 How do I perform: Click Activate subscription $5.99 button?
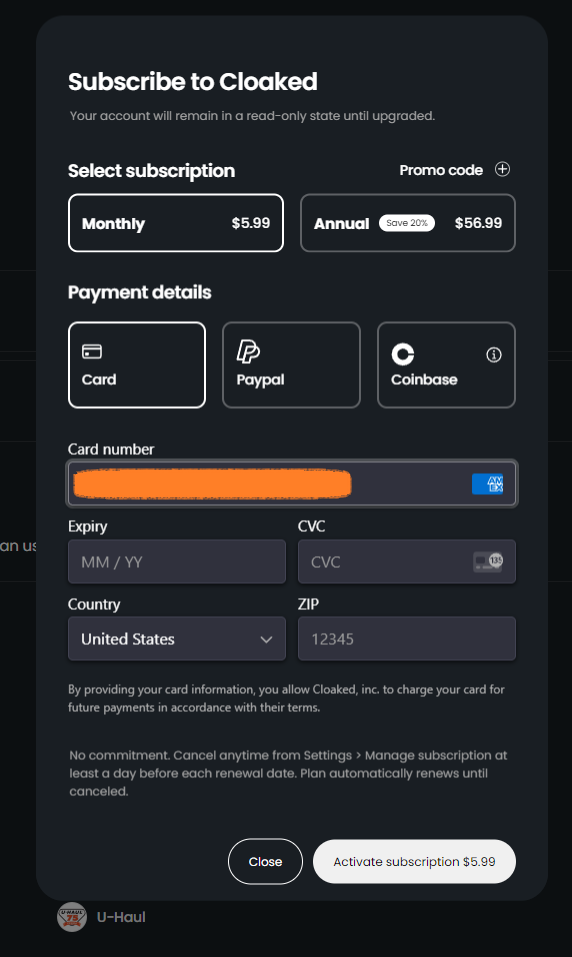click(x=415, y=861)
